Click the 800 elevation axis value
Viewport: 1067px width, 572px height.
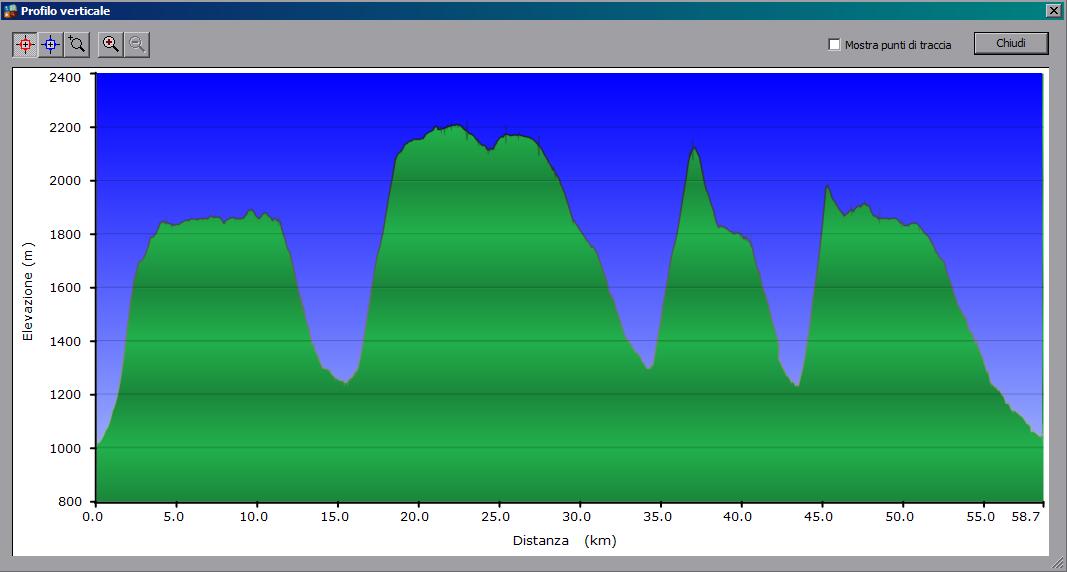tap(69, 501)
